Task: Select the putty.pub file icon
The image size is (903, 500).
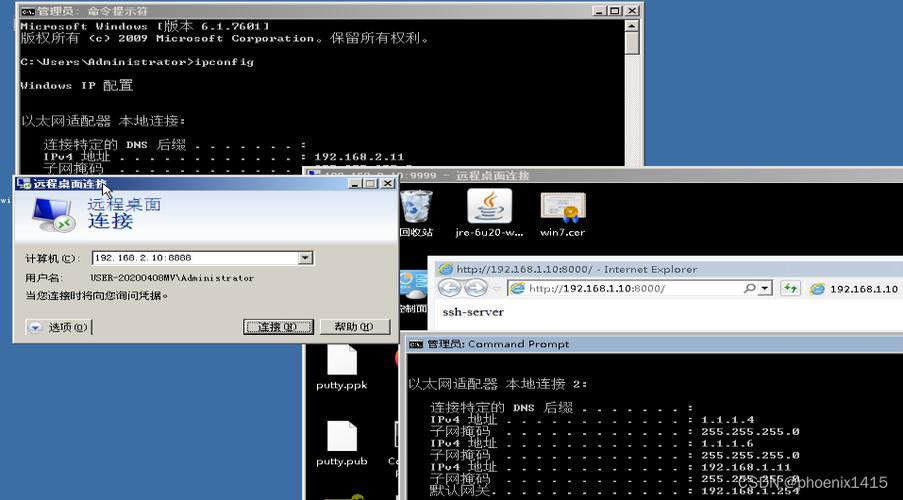Action: (x=342, y=438)
